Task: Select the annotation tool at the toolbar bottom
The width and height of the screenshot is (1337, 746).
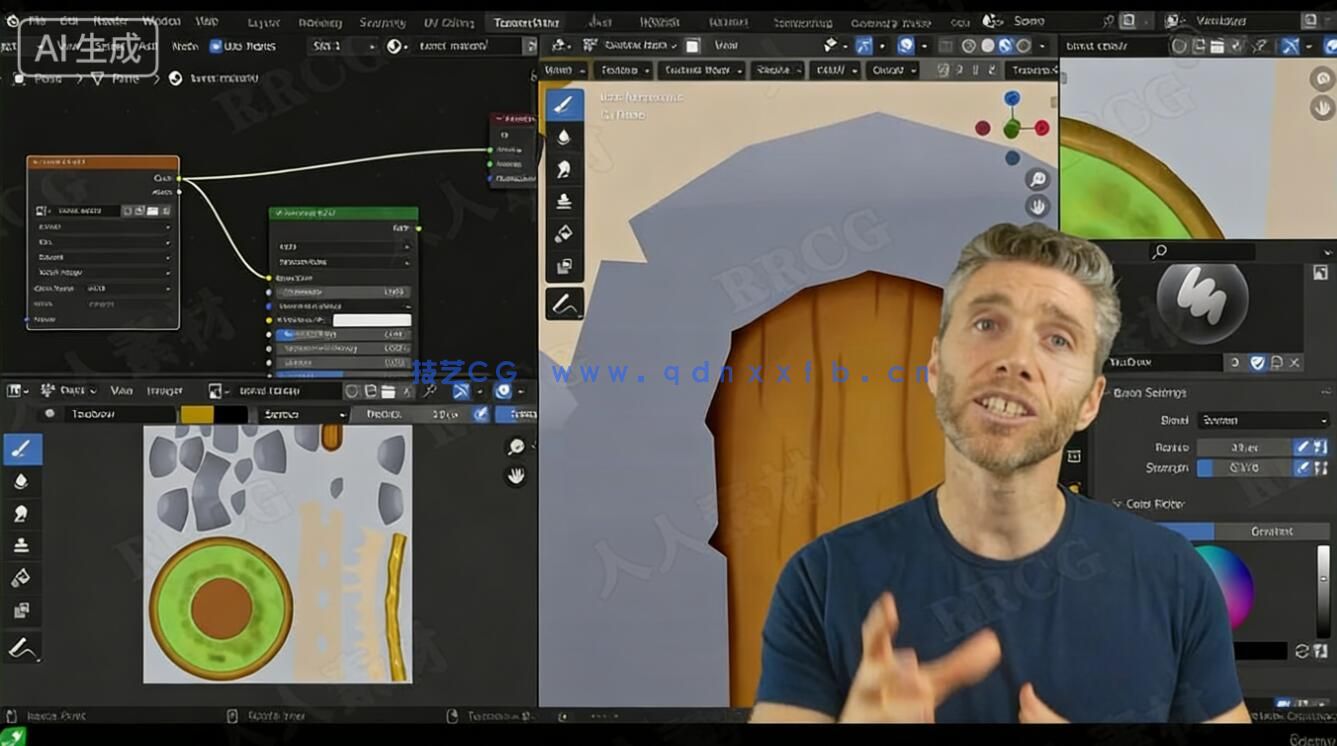Action: [563, 302]
